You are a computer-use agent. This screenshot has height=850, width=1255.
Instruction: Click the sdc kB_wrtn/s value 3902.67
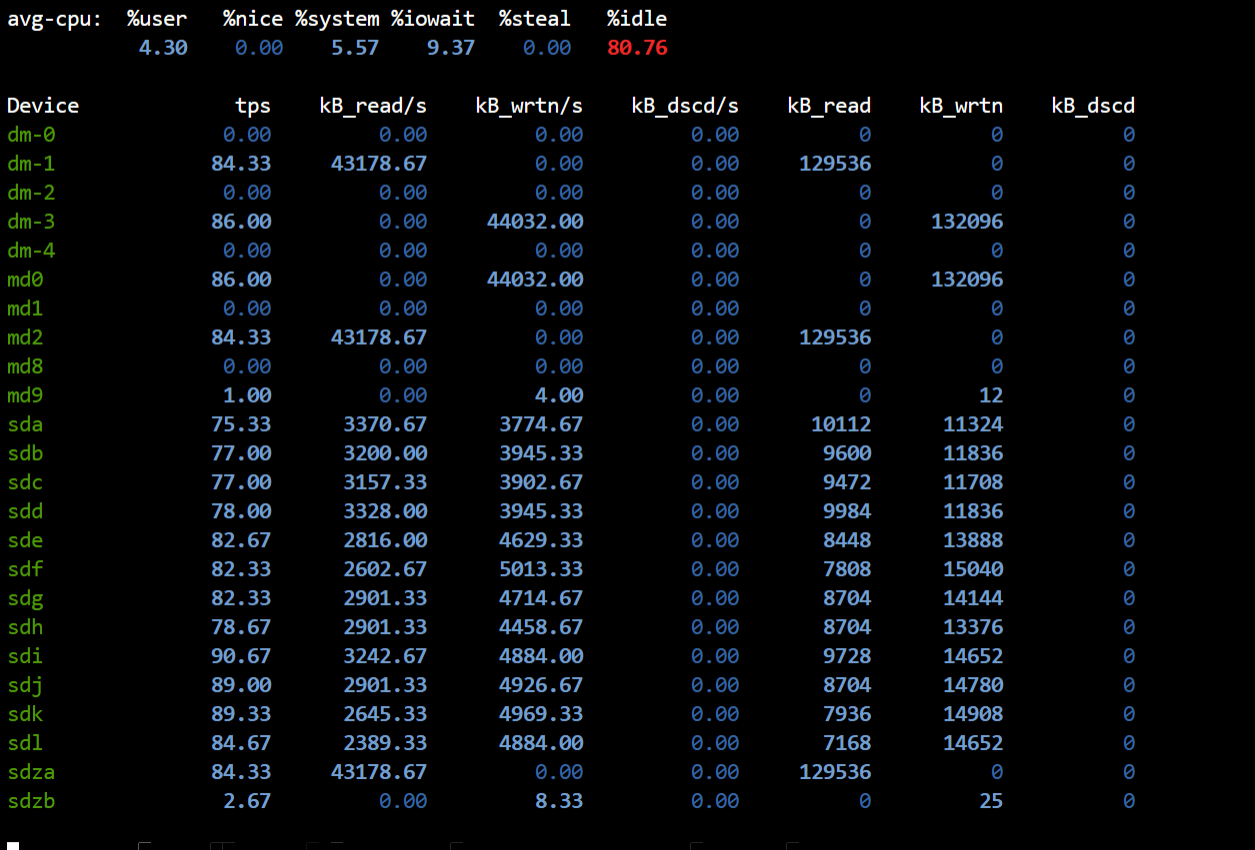541,483
